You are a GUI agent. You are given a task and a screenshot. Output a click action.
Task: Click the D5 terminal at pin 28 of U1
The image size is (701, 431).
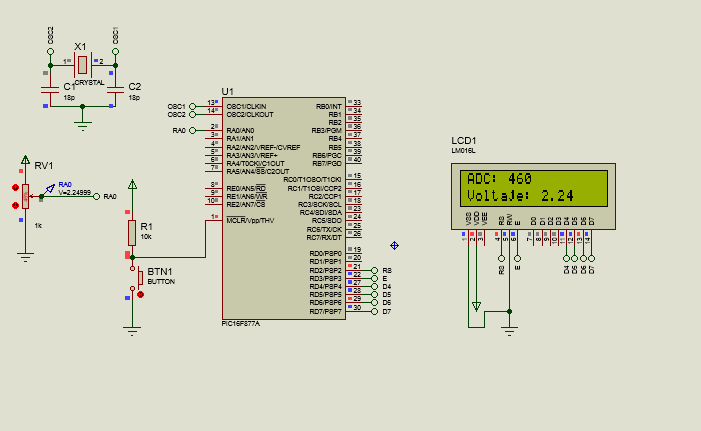[375, 295]
